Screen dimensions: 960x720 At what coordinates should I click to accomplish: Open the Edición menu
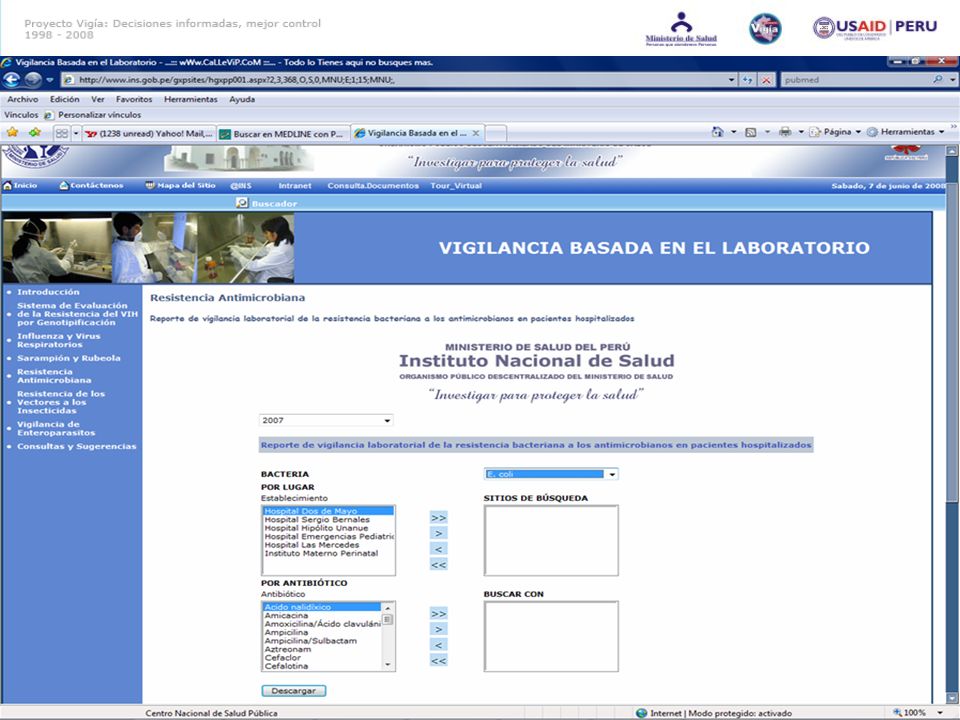tap(64, 99)
